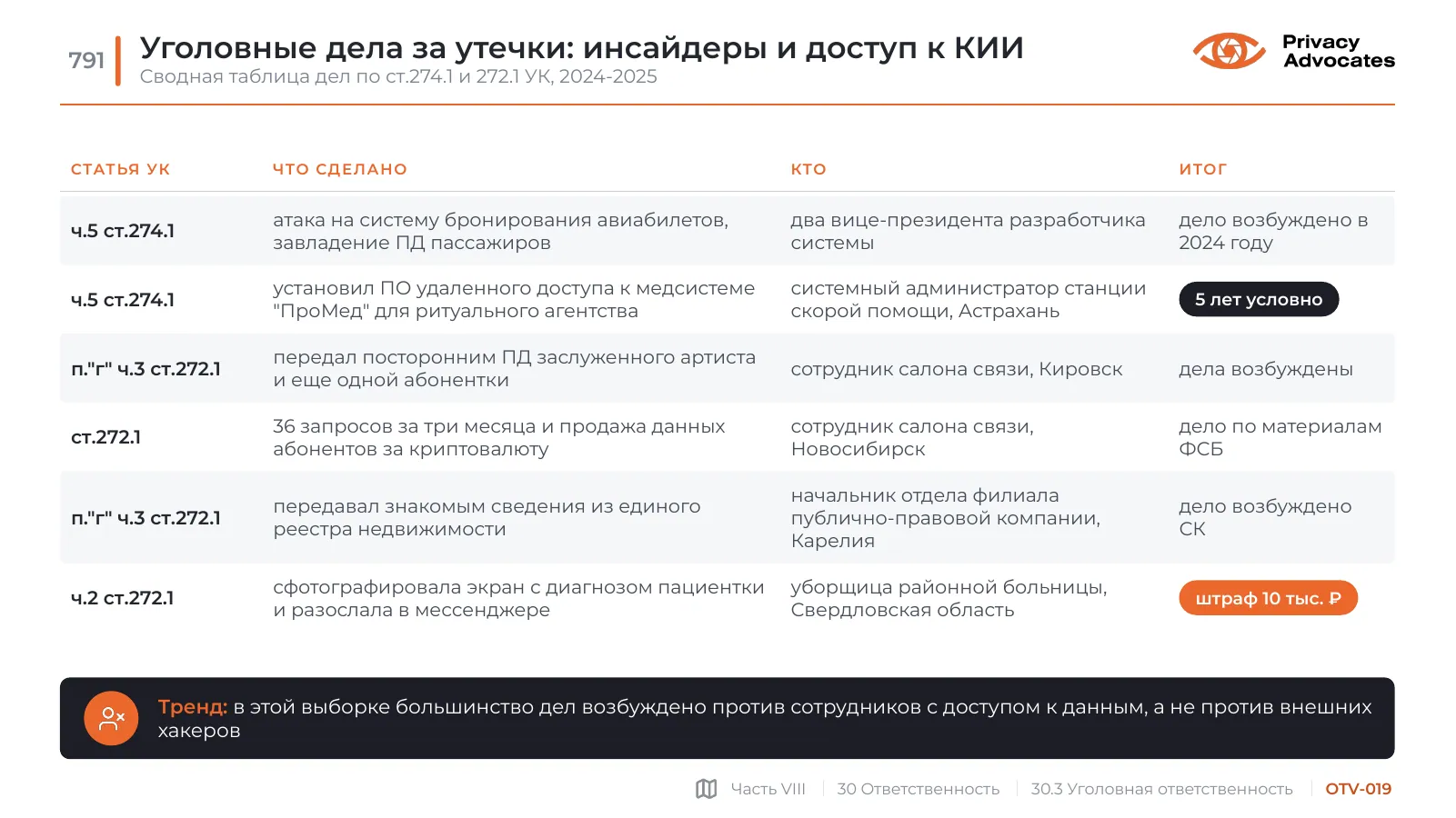Click 'п."г" ч.3 ст.272.1' in the Карелия row

[x=146, y=518]
